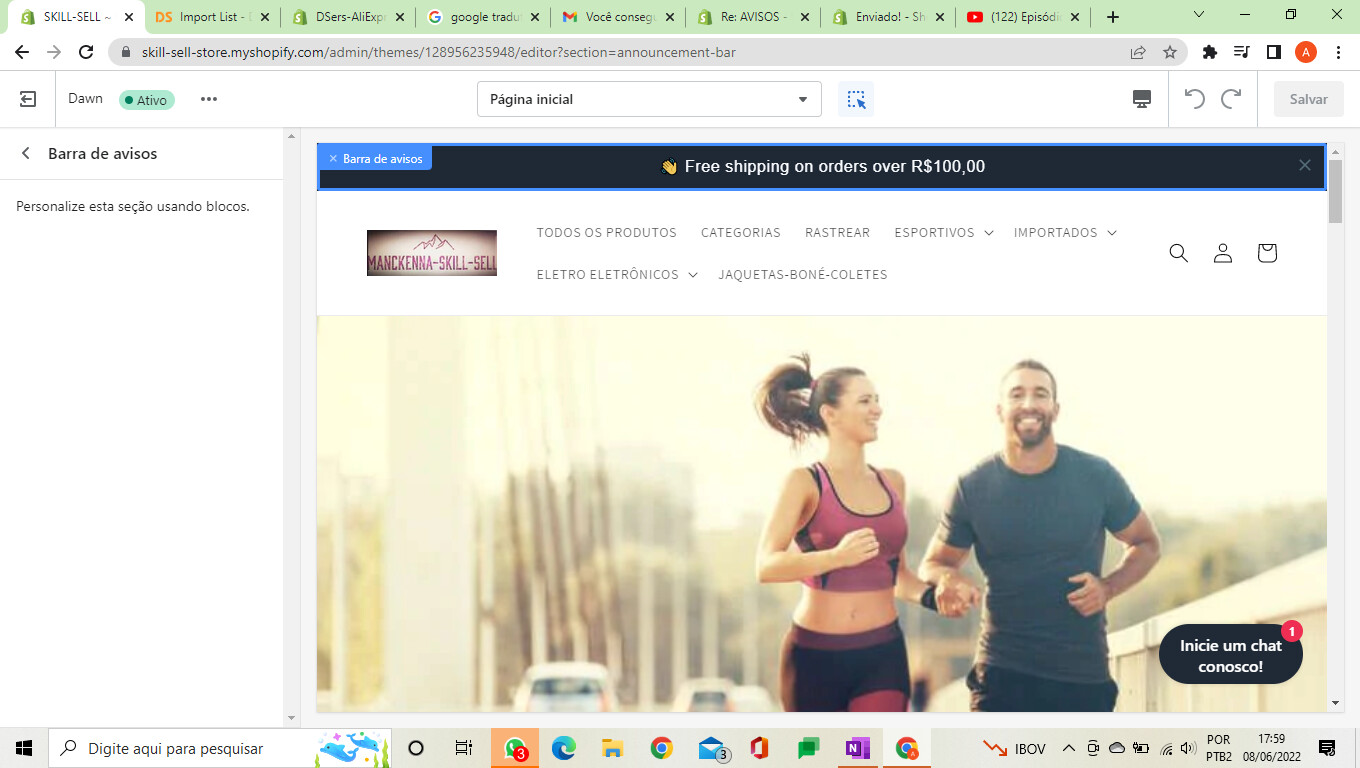Open the theme actions three-dot menu
The height and width of the screenshot is (768, 1360).
click(x=208, y=99)
